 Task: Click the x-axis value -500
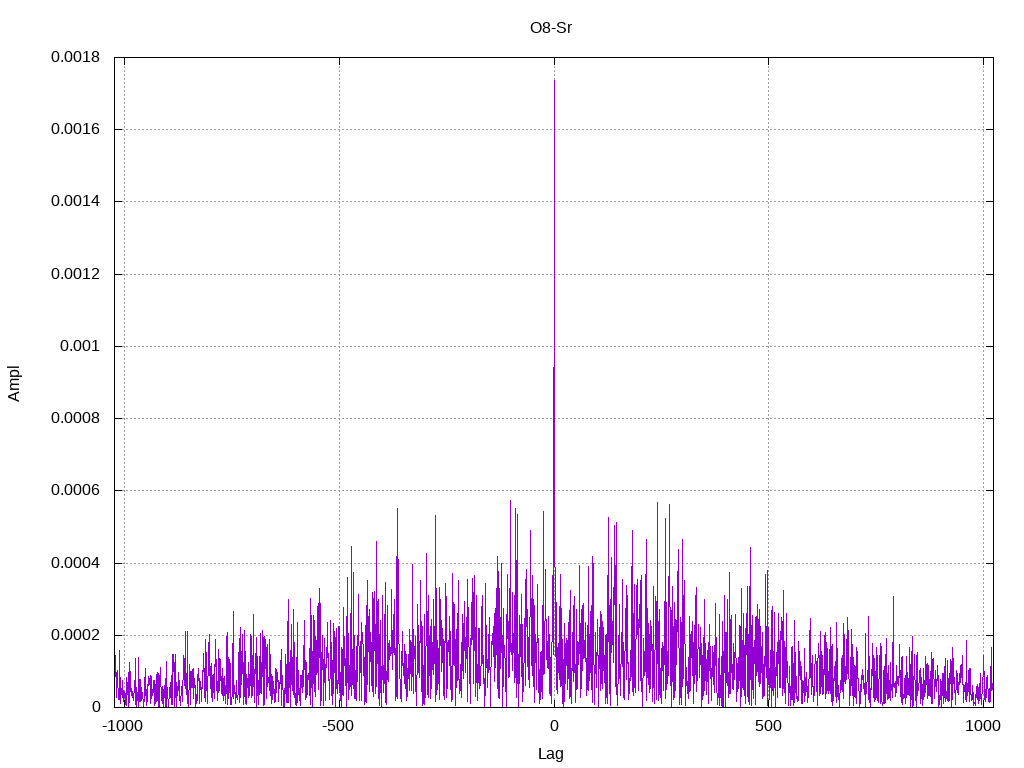(338, 726)
